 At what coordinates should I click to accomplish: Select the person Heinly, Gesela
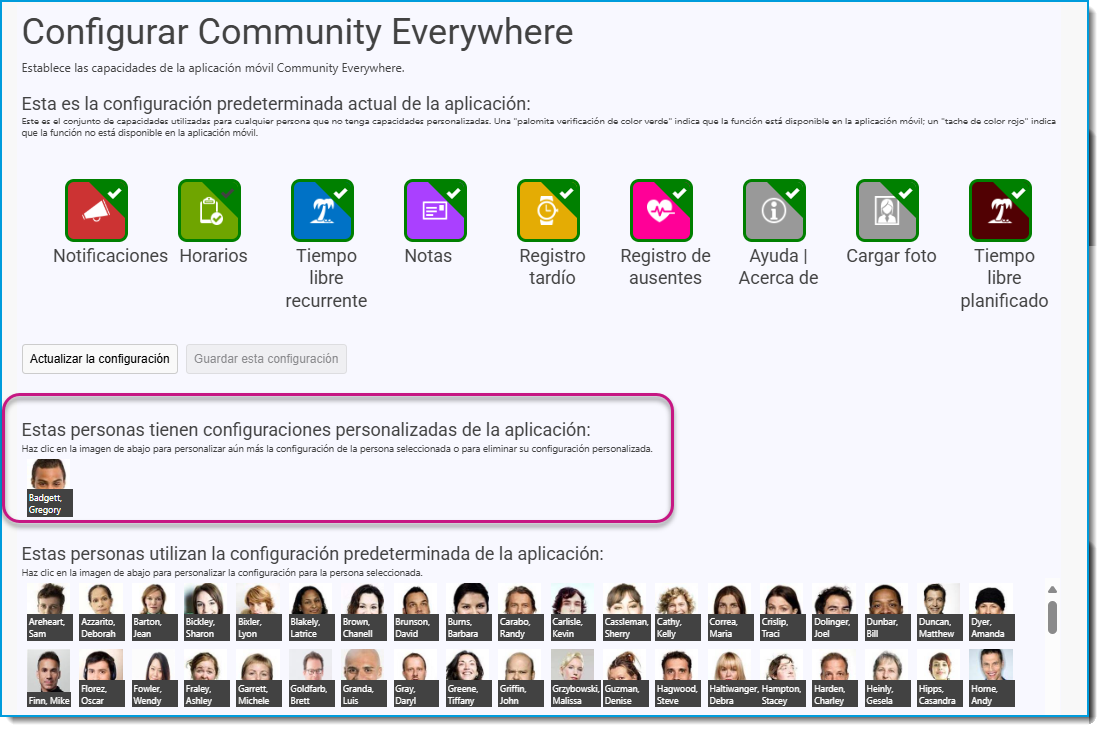(887, 678)
